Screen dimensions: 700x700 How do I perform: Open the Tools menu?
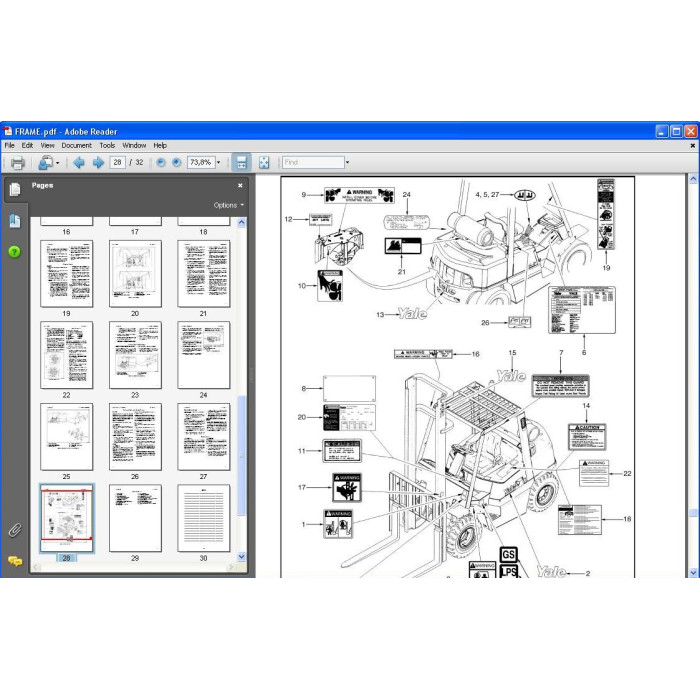pyautogui.click(x=107, y=146)
